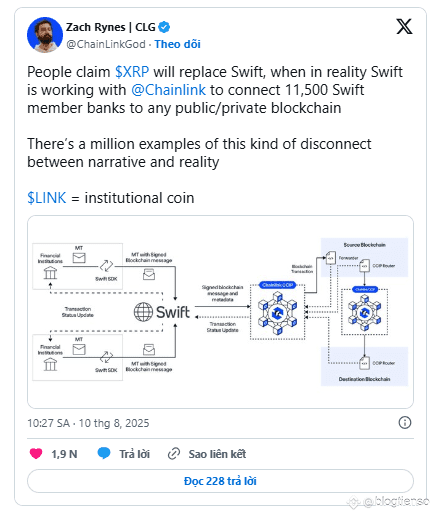
Task: Click the reply speech bubble icon
Action: (x=104, y=453)
